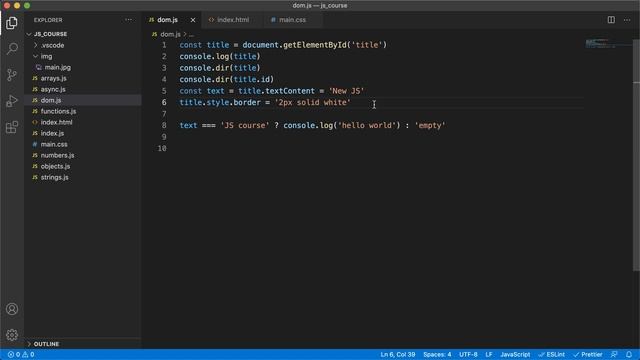Close the dom.js tab

point(193,20)
